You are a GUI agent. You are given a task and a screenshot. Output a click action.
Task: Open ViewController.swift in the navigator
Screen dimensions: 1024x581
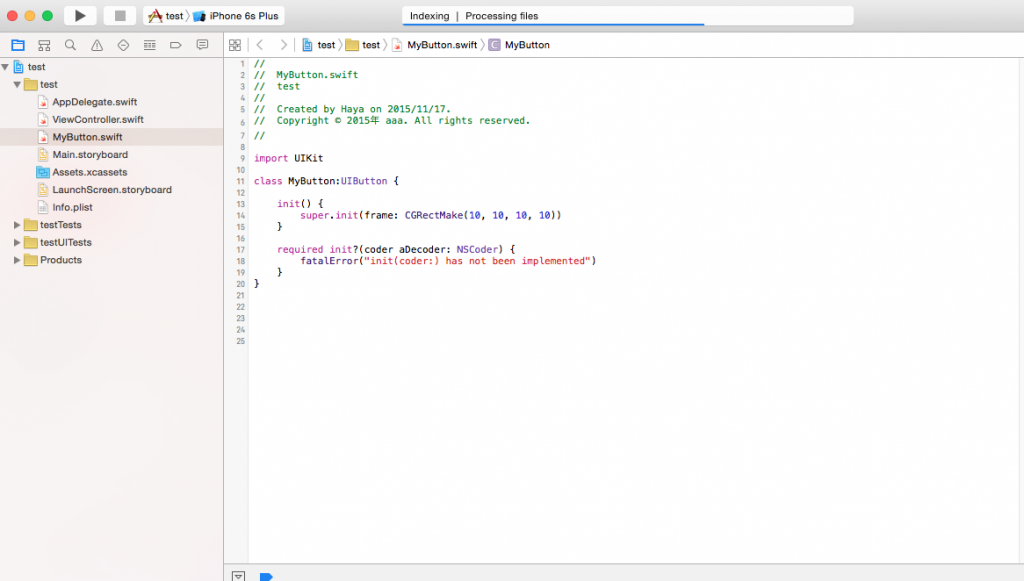[97, 120]
